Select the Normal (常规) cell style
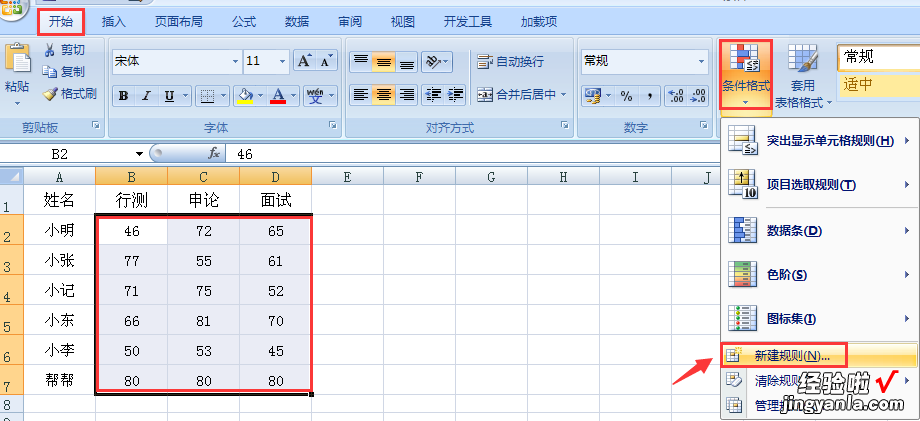 coord(878,57)
